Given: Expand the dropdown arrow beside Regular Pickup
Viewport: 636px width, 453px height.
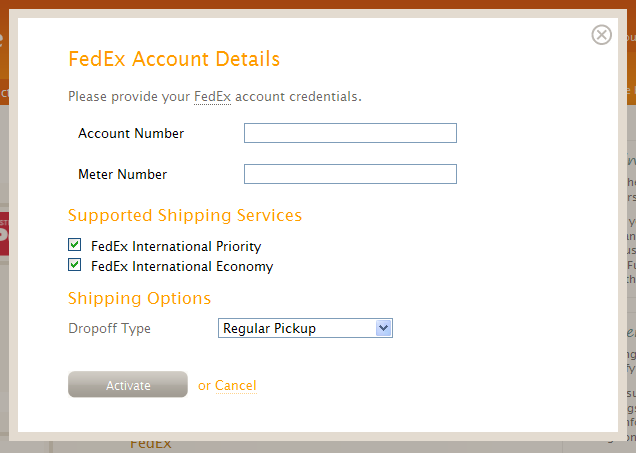Looking at the screenshot, I should pyautogui.click(x=383, y=328).
